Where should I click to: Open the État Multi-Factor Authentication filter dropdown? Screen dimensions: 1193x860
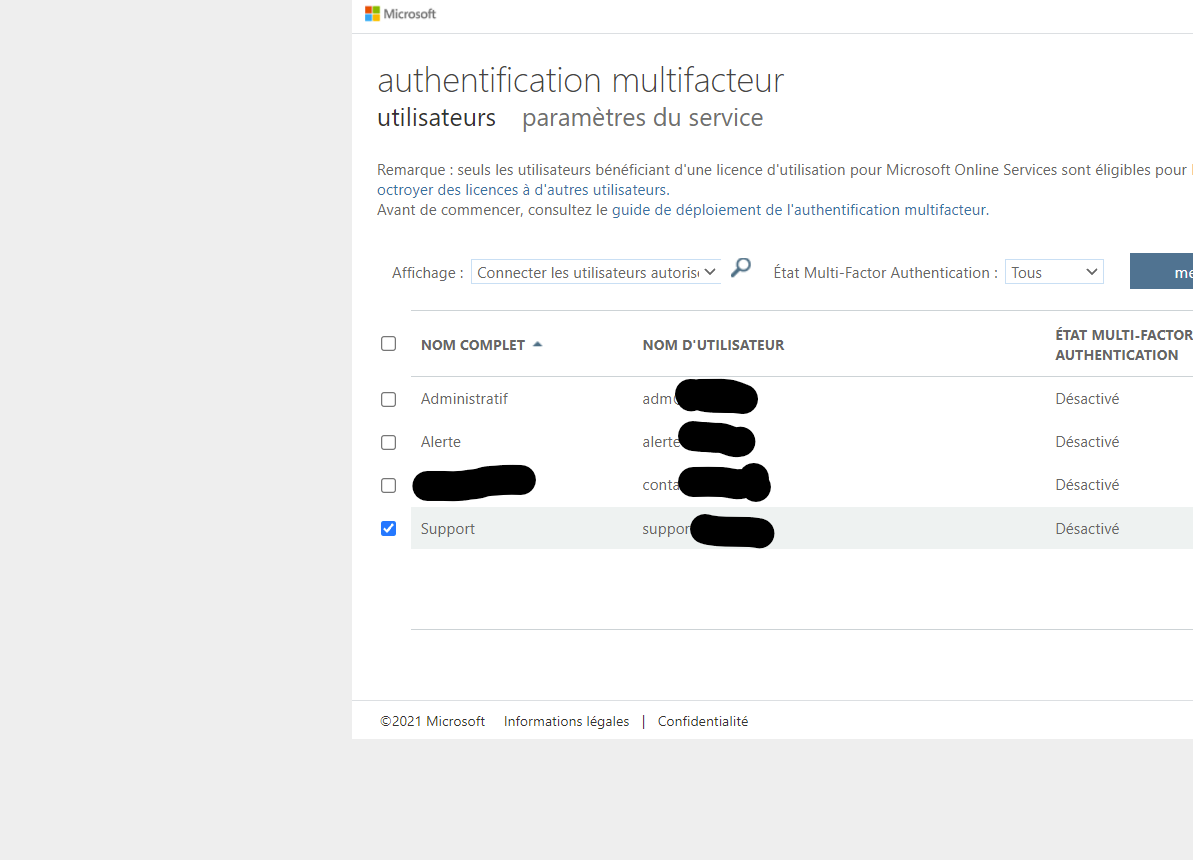pos(1054,272)
